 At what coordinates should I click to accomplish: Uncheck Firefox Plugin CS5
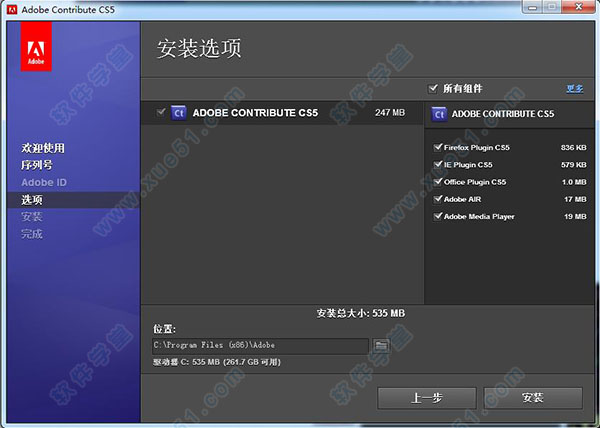pyautogui.click(x=438, y=148)
